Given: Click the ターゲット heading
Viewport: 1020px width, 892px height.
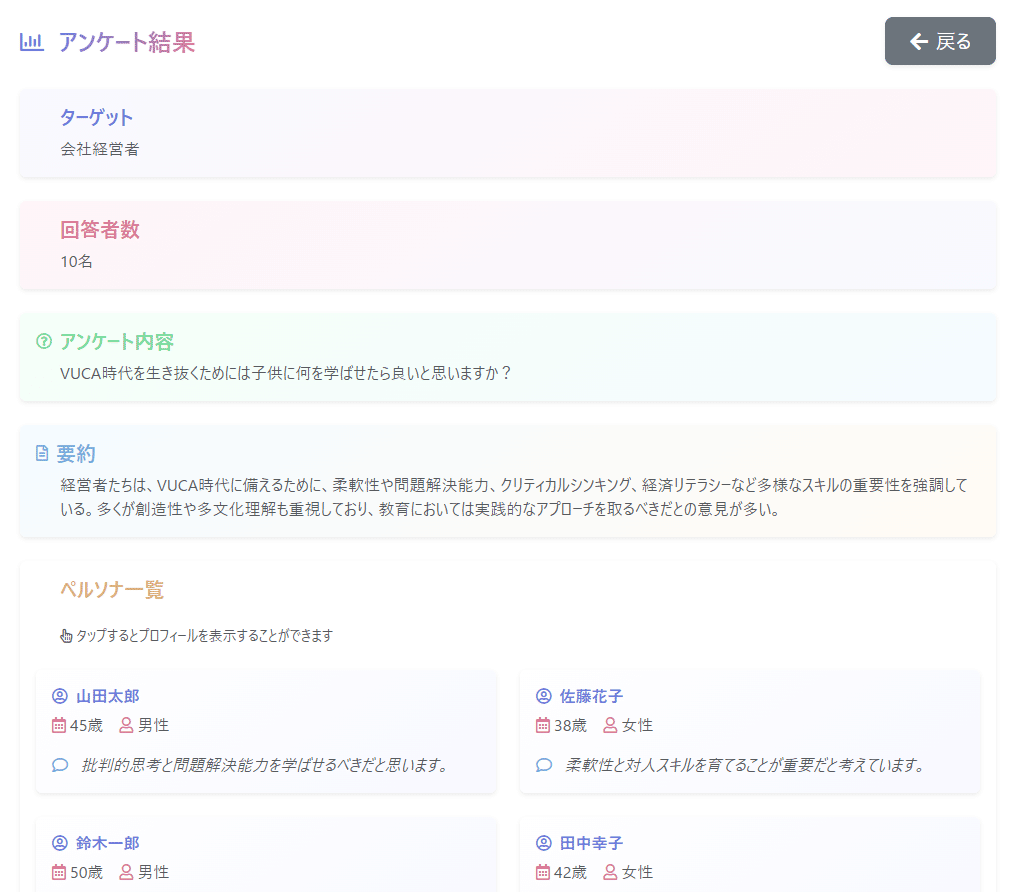Looking at the screenshot, I should click(x=96, y=117).
